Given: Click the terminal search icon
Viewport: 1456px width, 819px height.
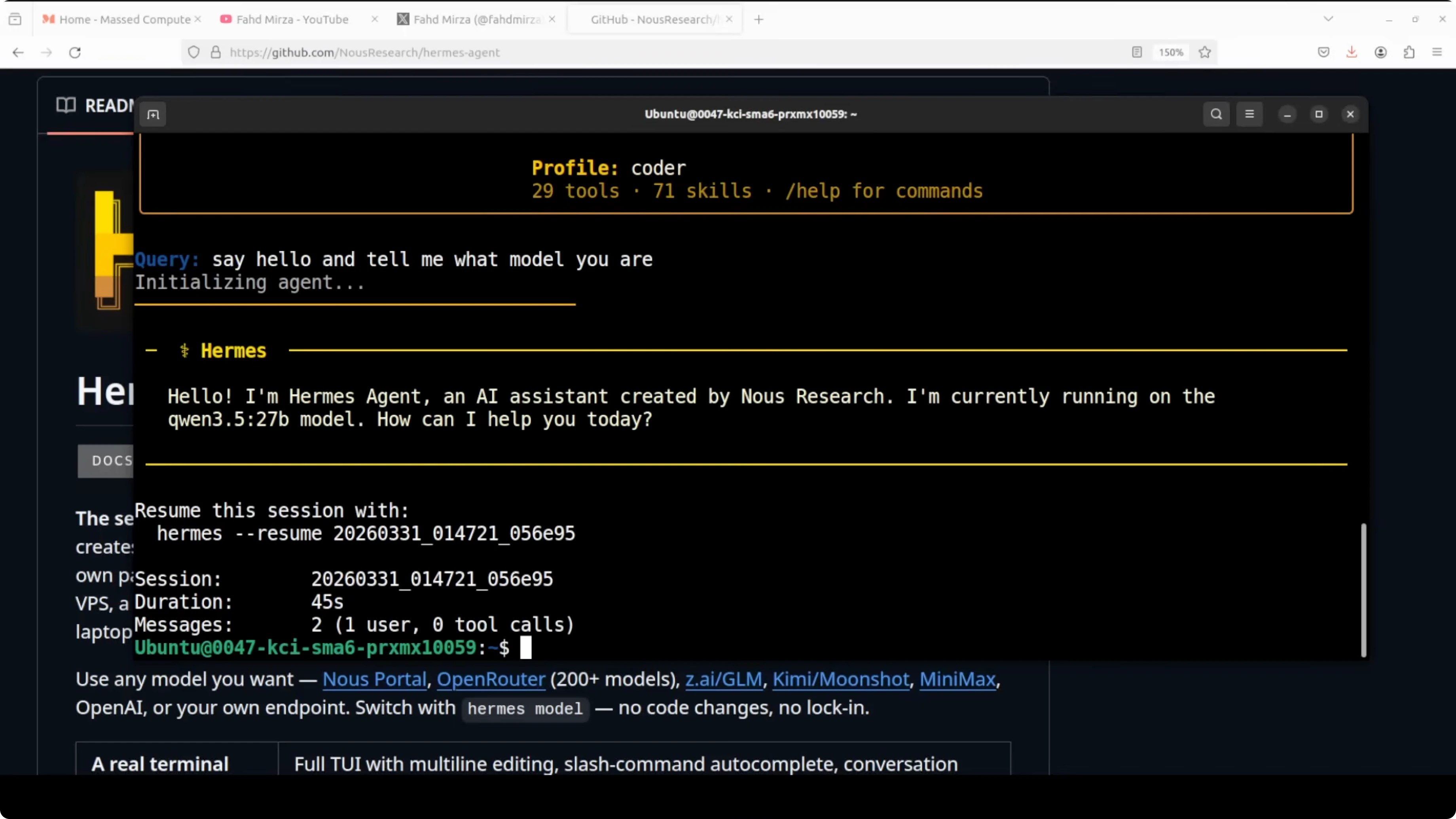Looking at the screenshot, I should (1216, 114).
